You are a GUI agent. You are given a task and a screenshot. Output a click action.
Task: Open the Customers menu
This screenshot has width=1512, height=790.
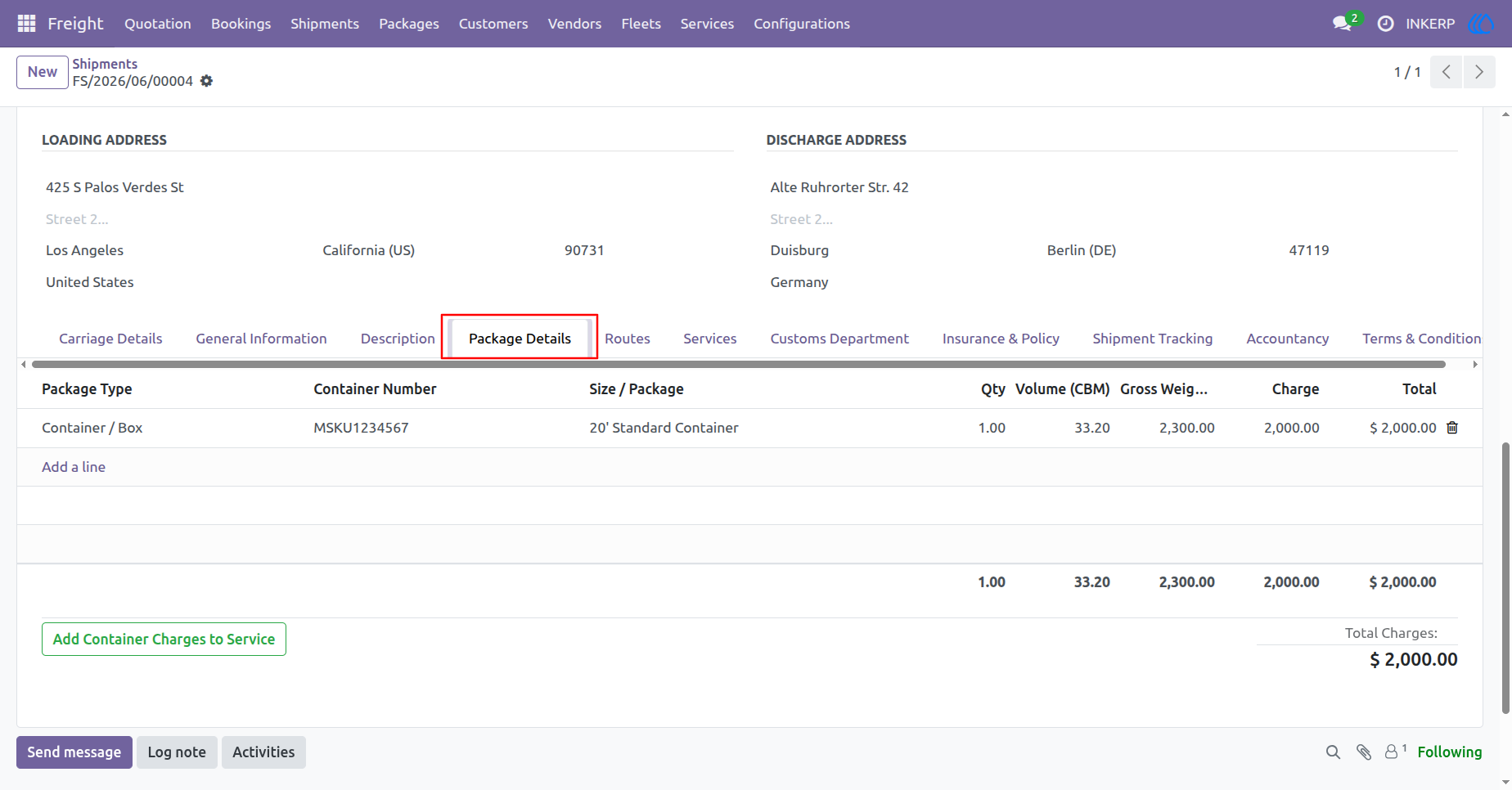tap(493, 24)
